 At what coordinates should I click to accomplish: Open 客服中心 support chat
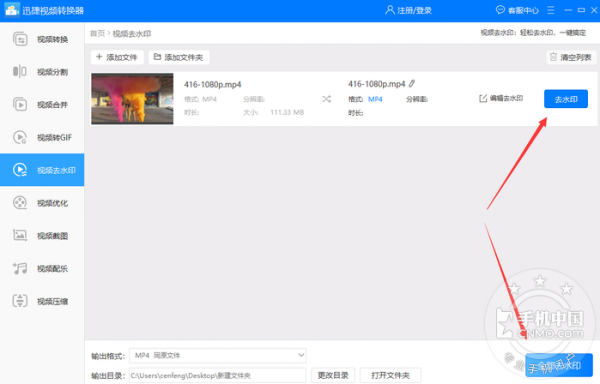tap(517, 10)
